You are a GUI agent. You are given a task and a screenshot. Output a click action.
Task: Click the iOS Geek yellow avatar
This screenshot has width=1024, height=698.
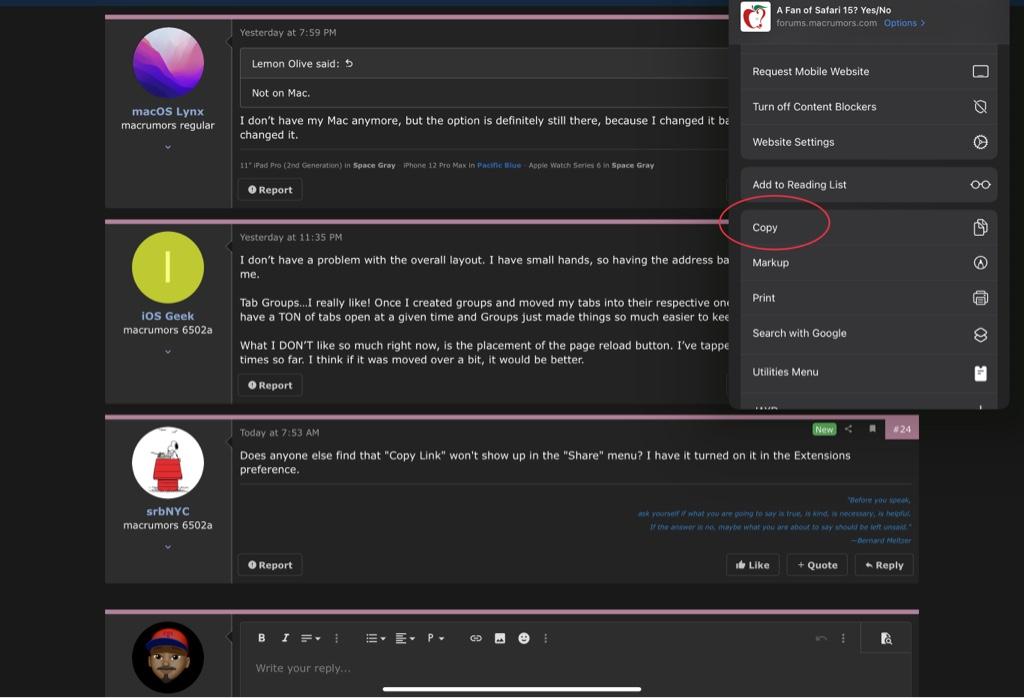(x=168, y=267)
